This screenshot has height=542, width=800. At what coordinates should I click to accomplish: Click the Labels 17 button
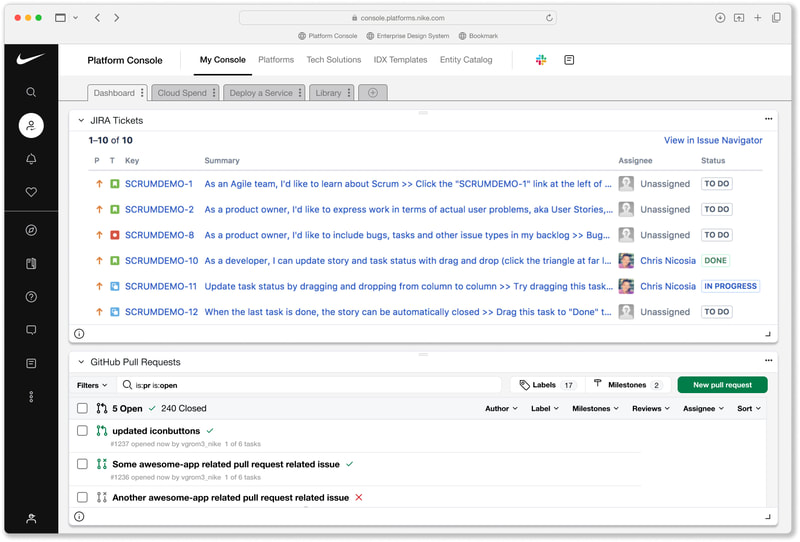(x=547, y=385)
